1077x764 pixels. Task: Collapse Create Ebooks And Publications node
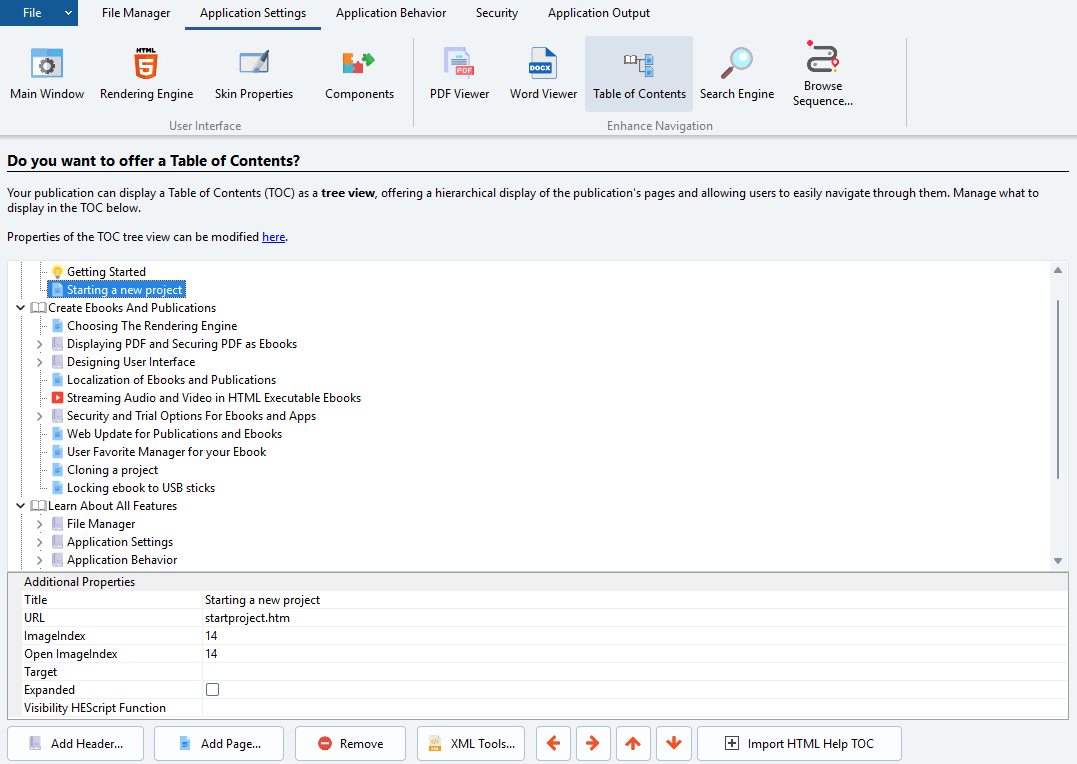pyautogui.click(x=21, y=308)
